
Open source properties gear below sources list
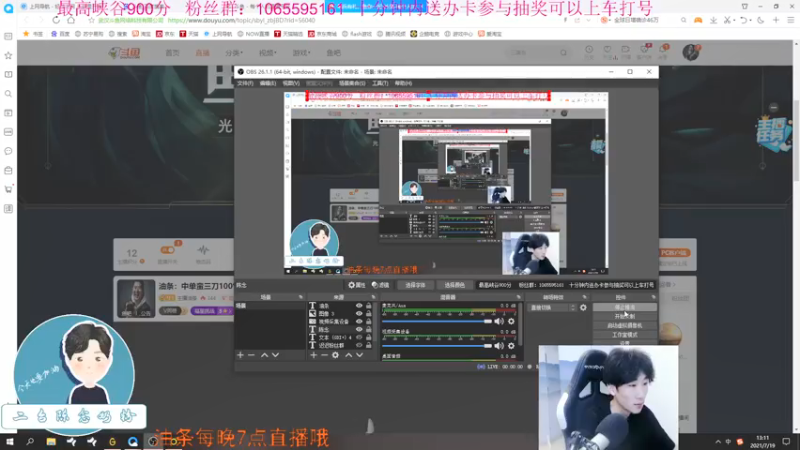pos(335,355)
